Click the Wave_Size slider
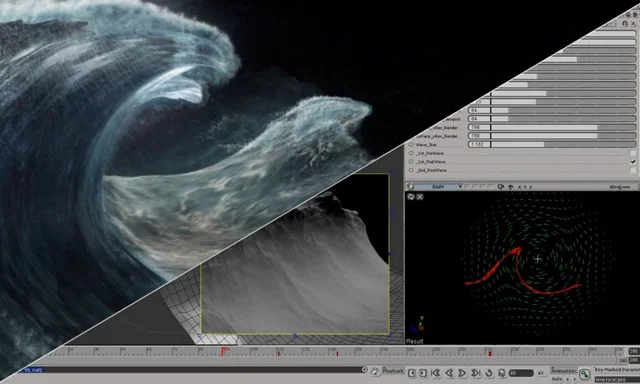This screenshot has height=384, width=640. pyautogui.click(x=552, y=144)
